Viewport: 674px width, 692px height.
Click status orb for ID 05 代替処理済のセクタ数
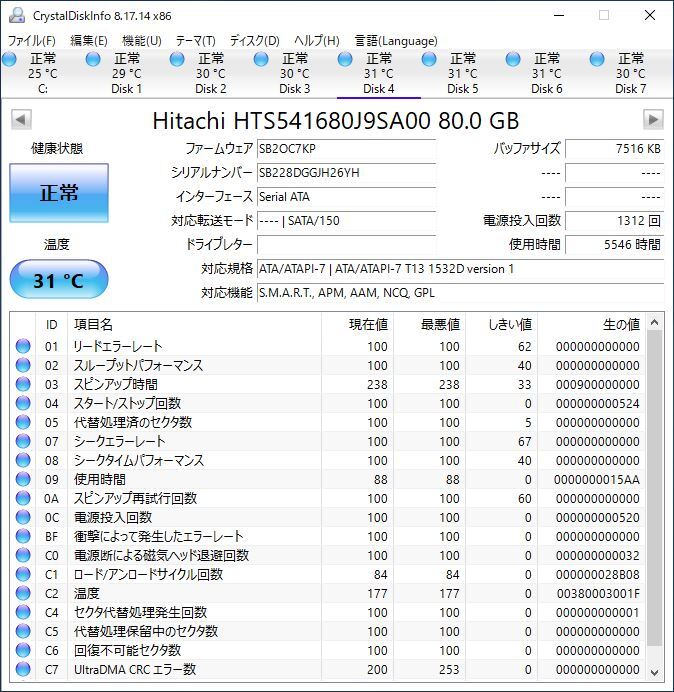[23, 422]
